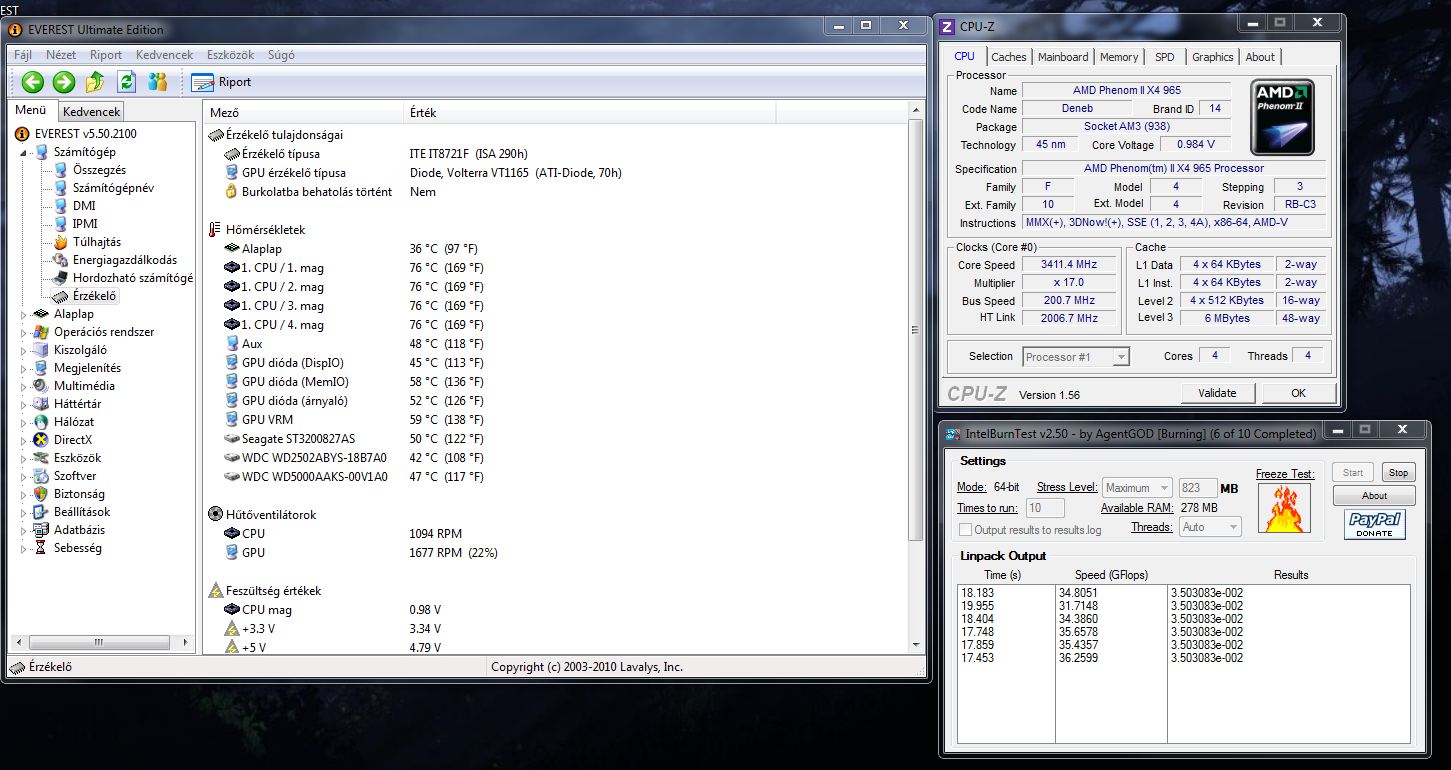Expand the DirectX tree node
This screenshot has width=1451, height=770.
[25, 440]
